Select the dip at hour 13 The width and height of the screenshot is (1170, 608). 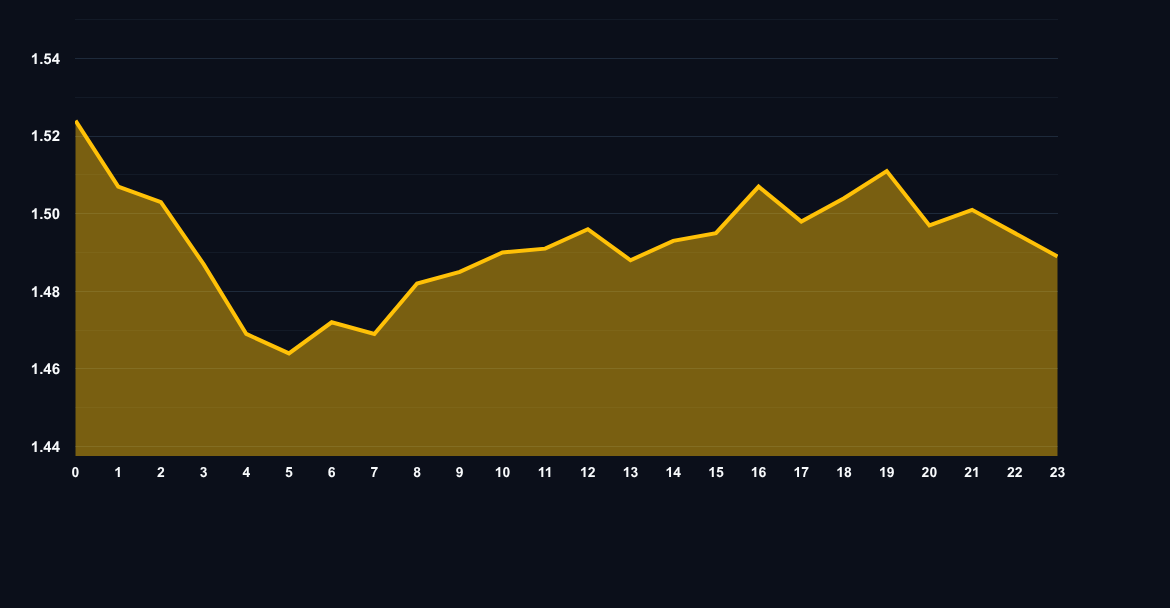click(x=630, y=260)
